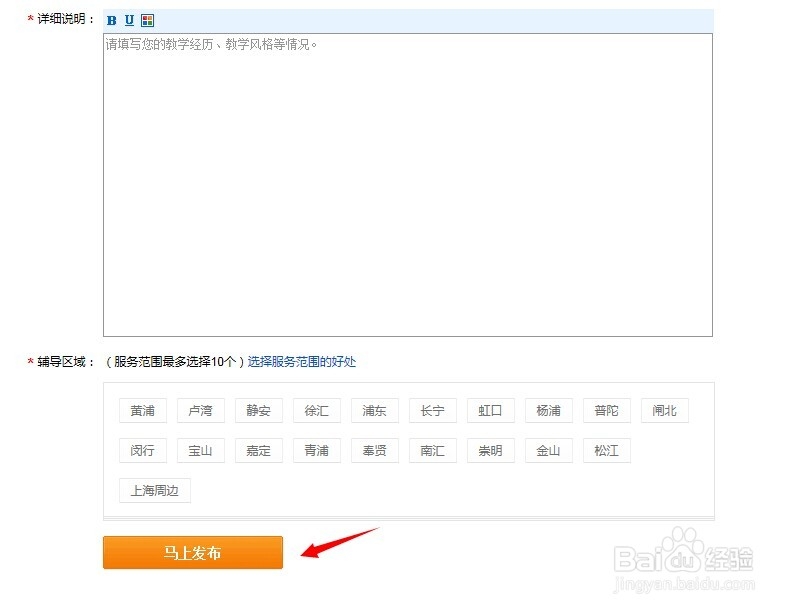Choose the 普陀 district
Viewport: 800px width, 612px height.
point(606,410)
